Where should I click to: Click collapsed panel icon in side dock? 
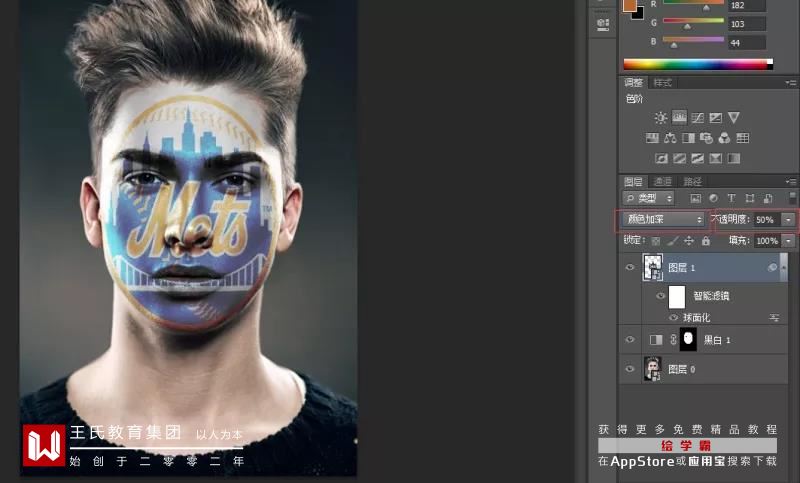point(603,24)
